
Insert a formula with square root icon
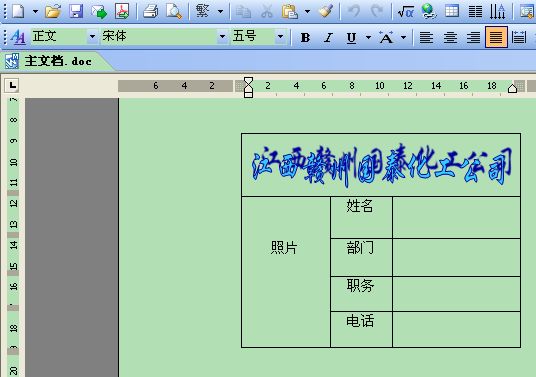point(406,12)
